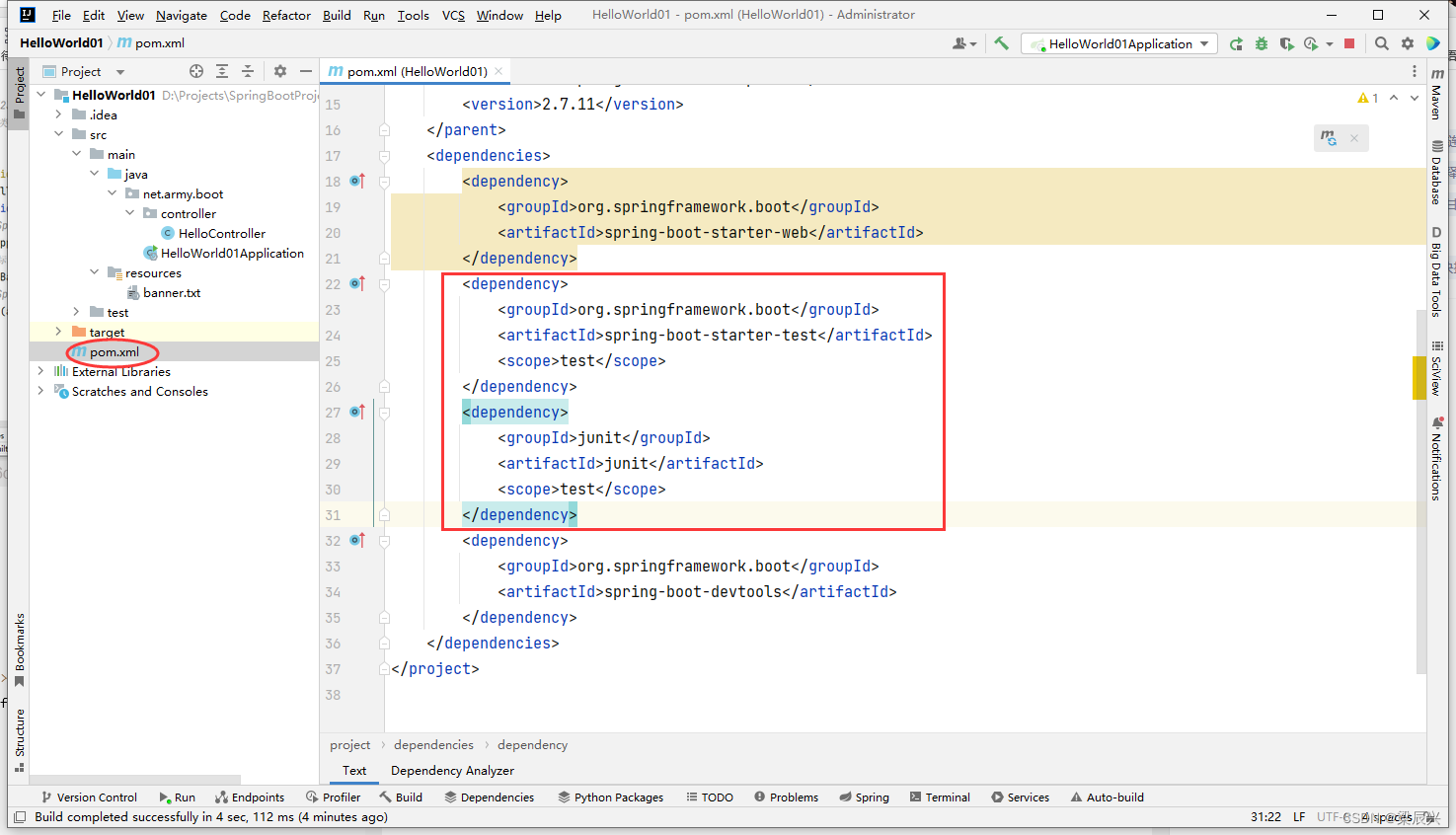The width and height of the screenshot is (1456, 835).
Task: Click the yellow warning indicator in editor
Action: 1367,98
